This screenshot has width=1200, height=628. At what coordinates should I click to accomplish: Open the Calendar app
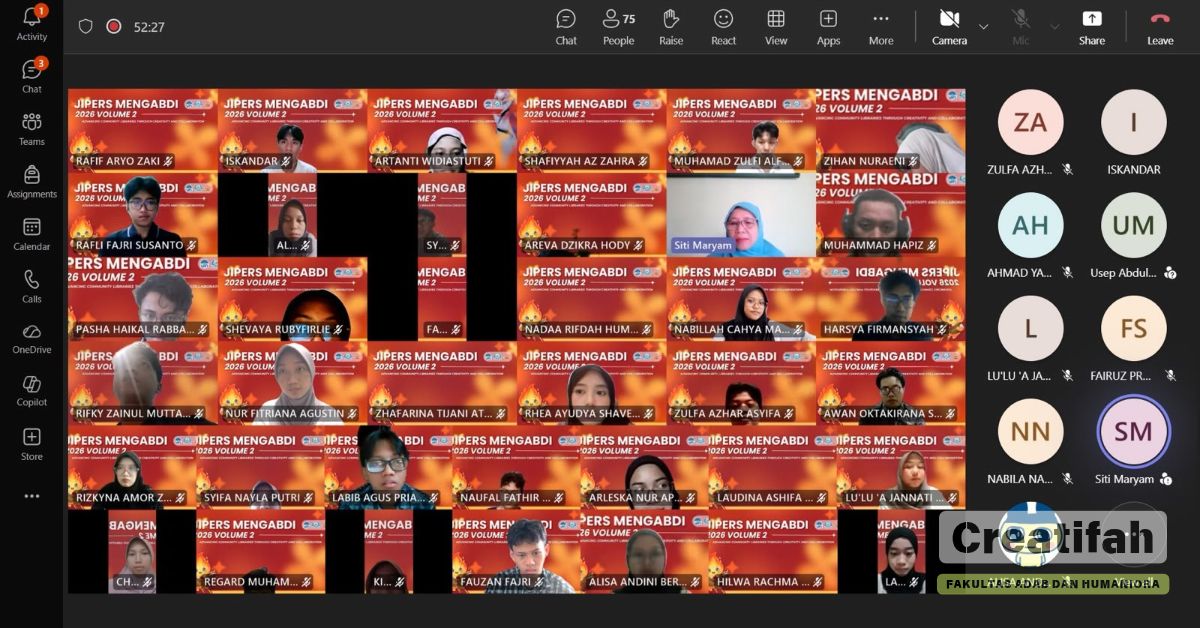(32, 234)
